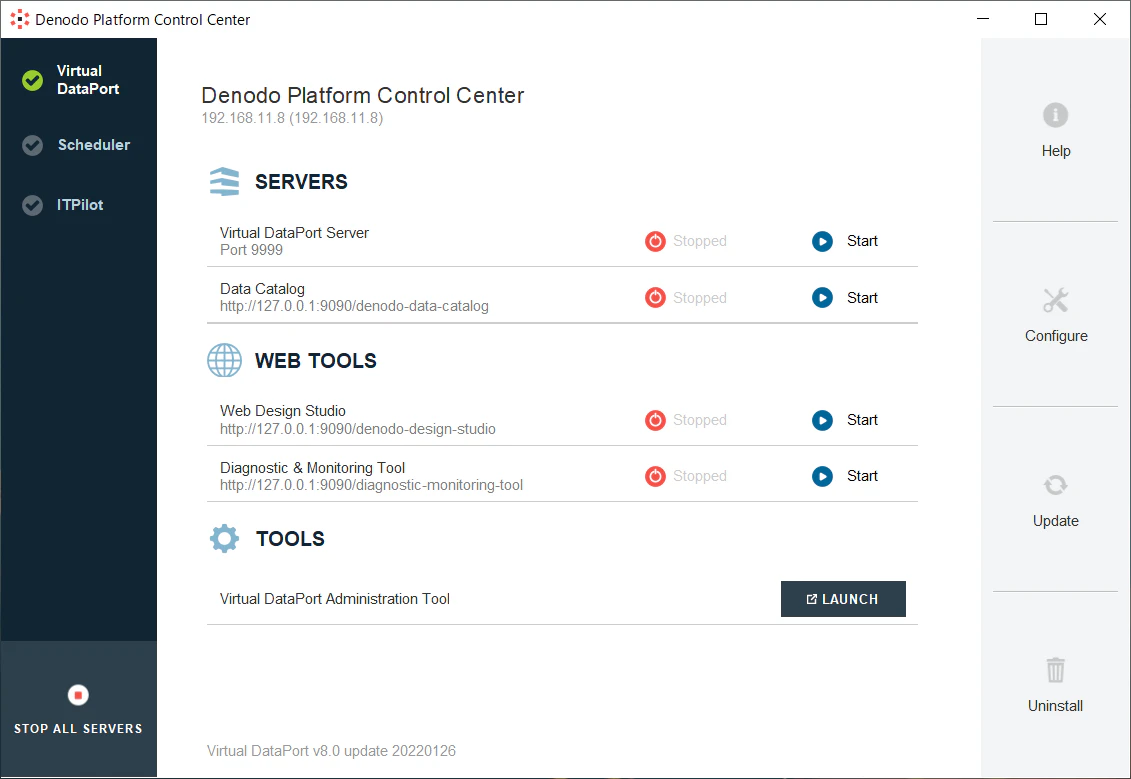
Task: Click Stop All Servers red icon
Action: click(78, 695)
